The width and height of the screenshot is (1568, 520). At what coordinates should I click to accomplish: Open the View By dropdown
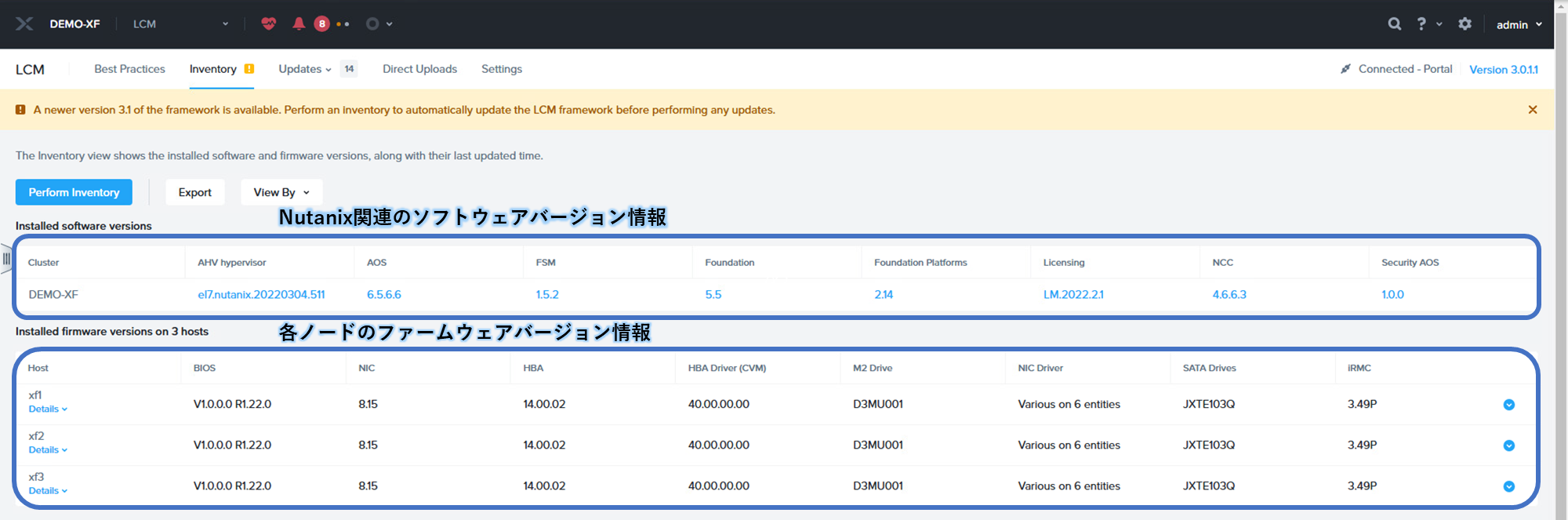281,192
